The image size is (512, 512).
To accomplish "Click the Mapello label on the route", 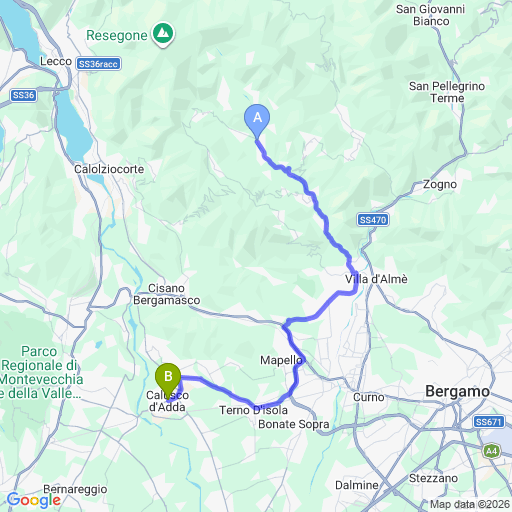I will click(281, 360).
